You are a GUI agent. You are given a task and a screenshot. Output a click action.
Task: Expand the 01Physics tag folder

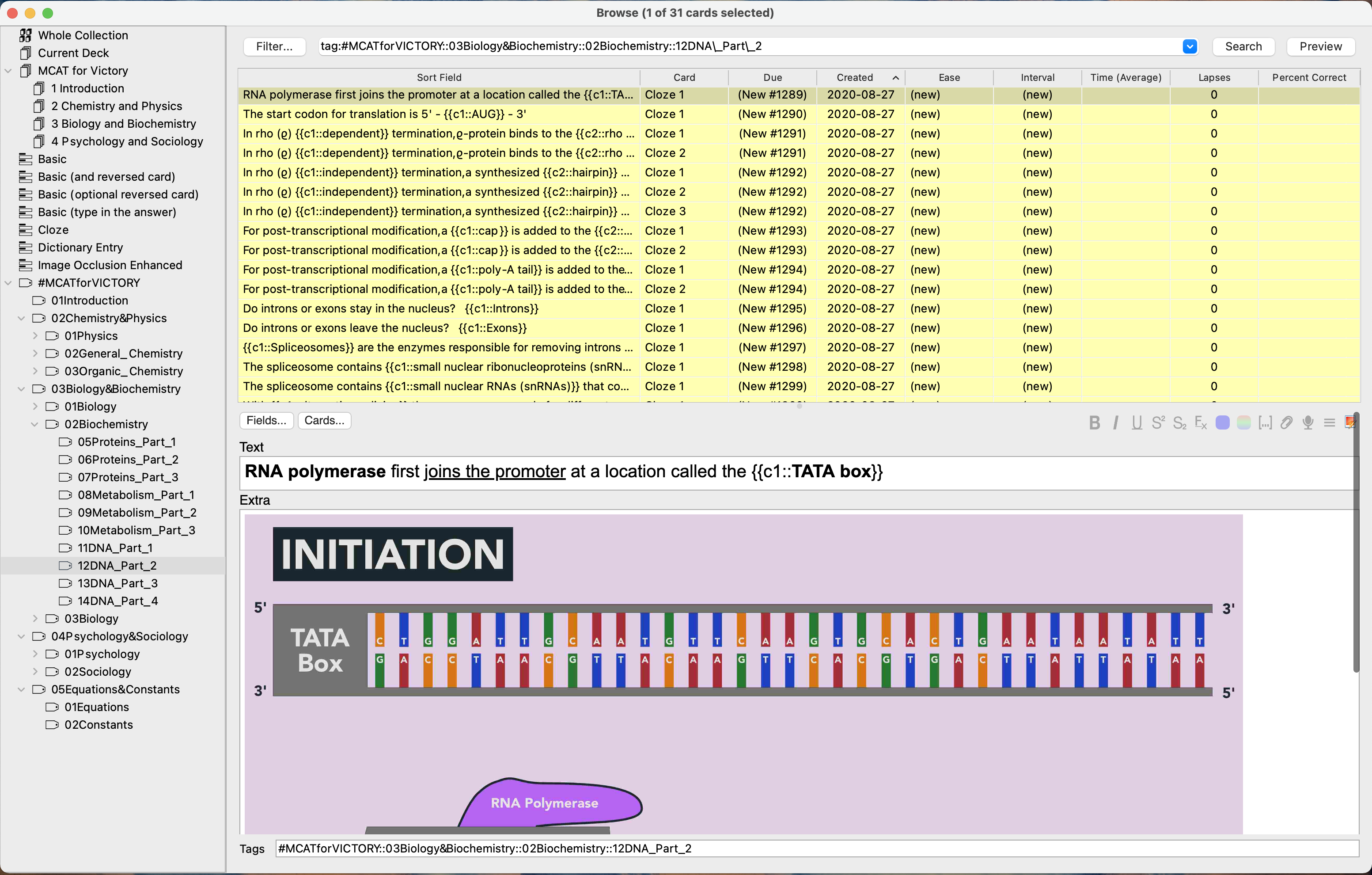click(x=35, y=336)
